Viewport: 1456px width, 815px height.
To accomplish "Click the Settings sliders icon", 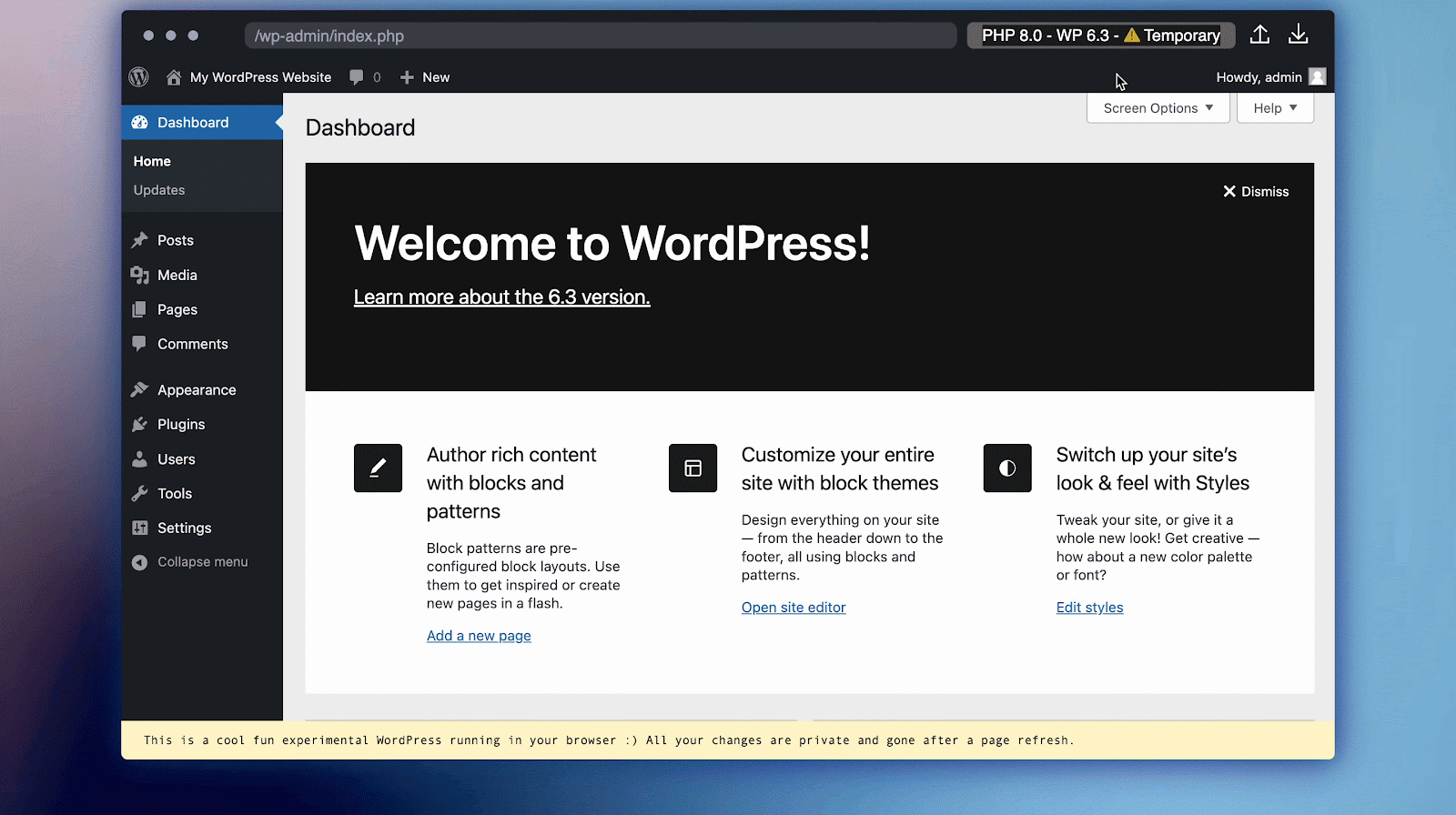I will 139,528.
